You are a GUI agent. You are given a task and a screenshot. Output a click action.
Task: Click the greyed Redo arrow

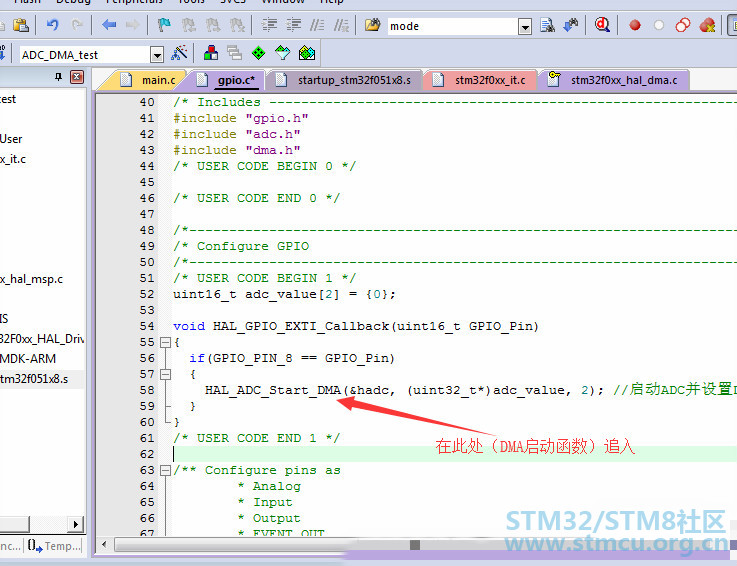pos(78,25)
